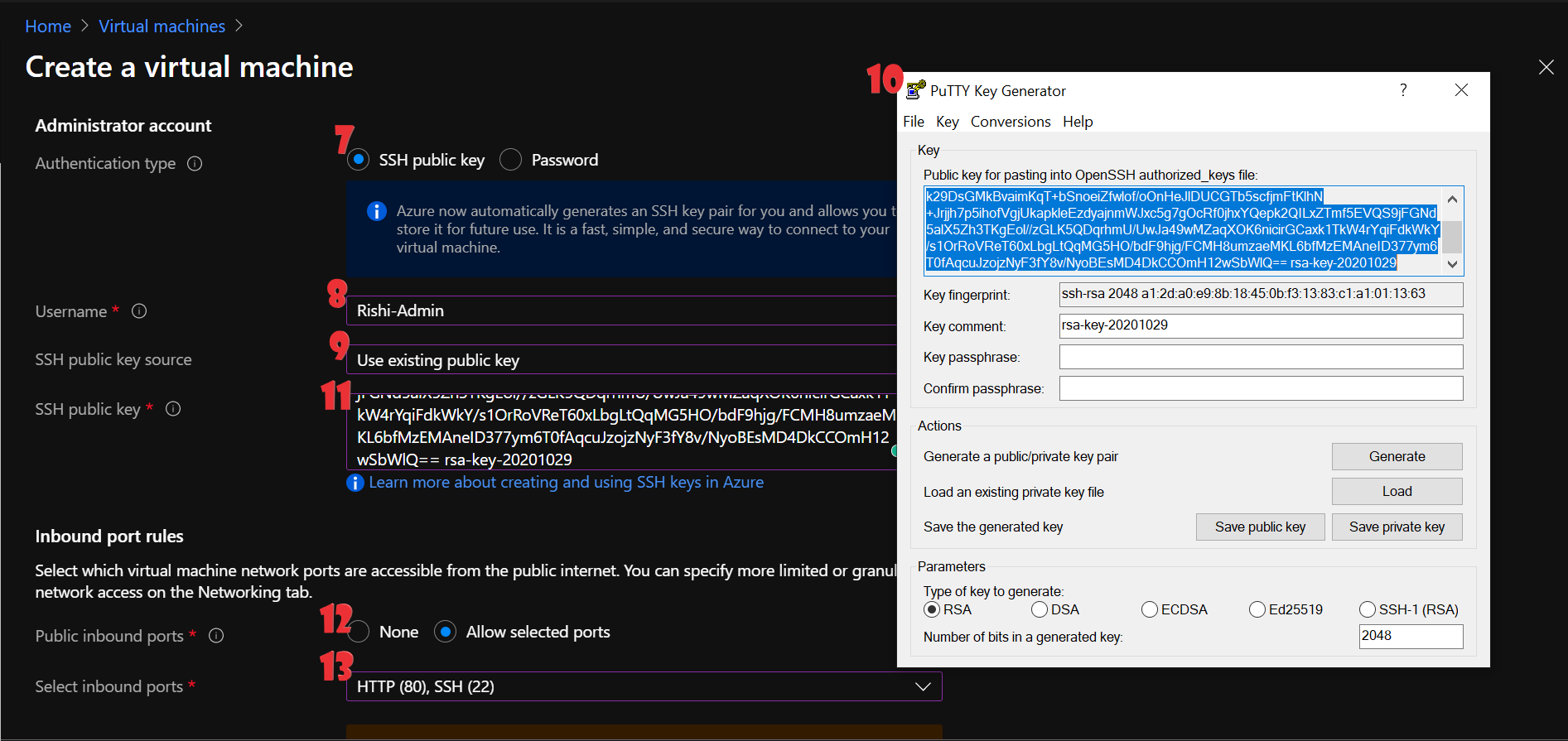Click the PuTTY help question mark icon
Viewport: 1568px width, 741px height.
[x=1403, y=90]
